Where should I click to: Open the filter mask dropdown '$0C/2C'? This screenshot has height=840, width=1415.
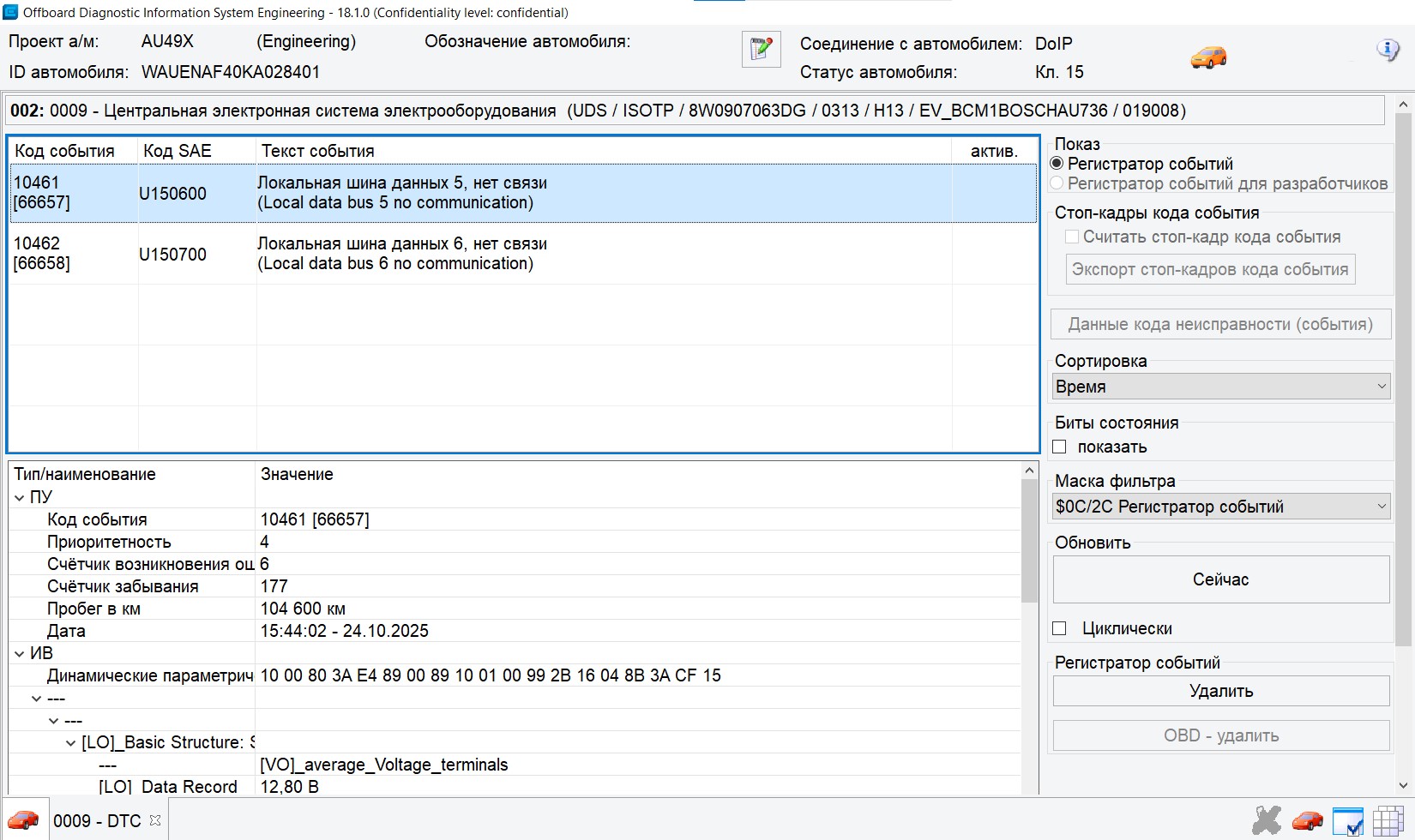1220,507
